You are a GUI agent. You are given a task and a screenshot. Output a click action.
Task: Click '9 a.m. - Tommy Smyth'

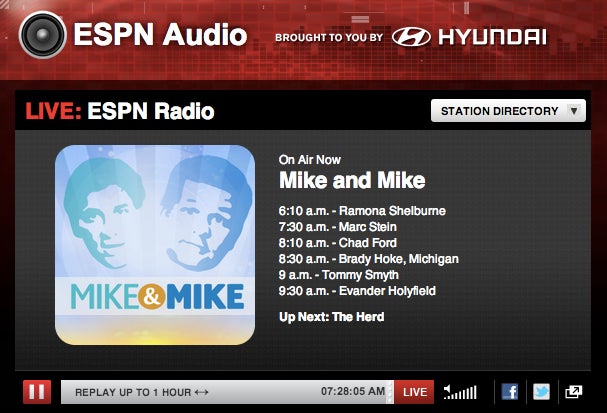click(x=339, y=275)
